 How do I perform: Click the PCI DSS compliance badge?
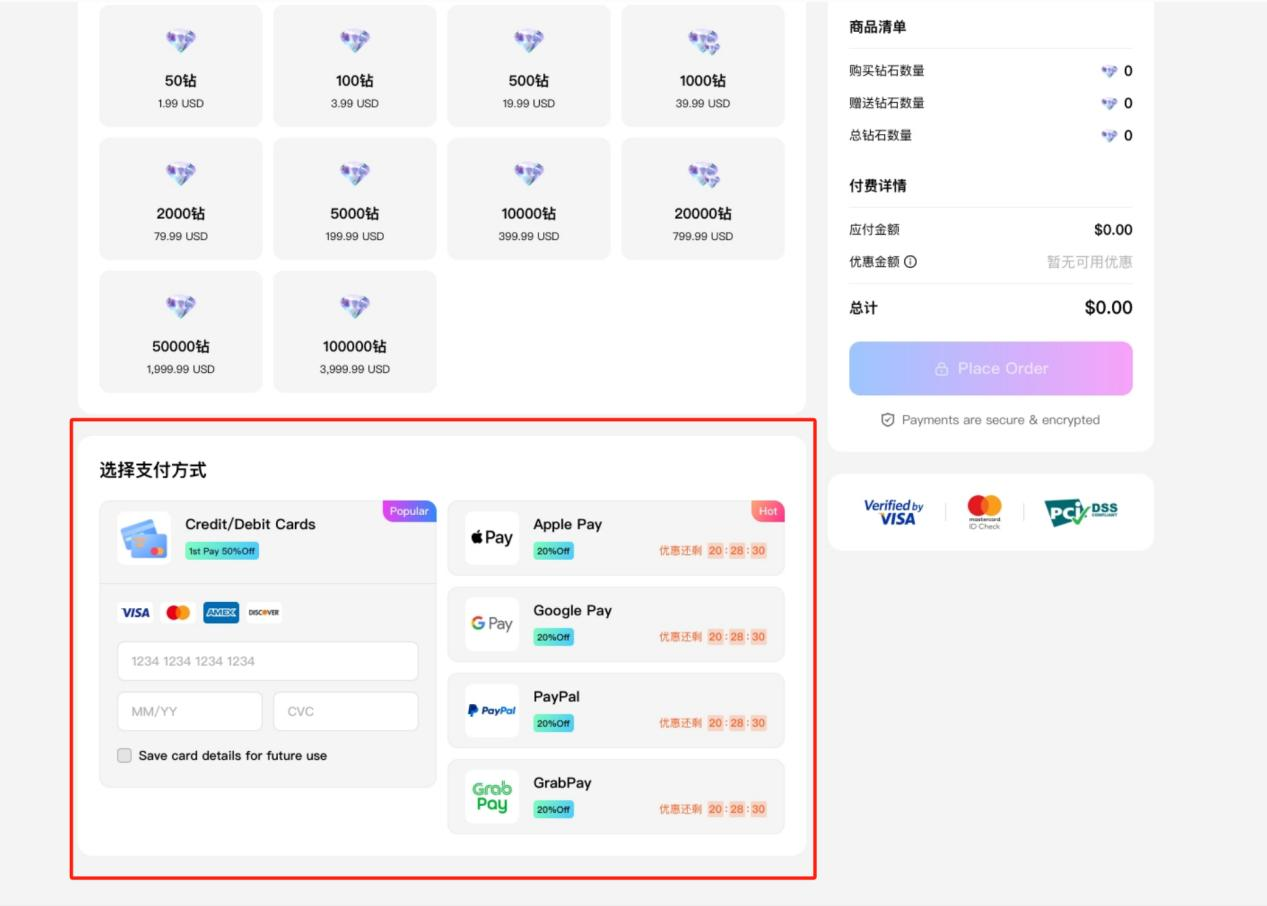click(x=1081, y=512)
